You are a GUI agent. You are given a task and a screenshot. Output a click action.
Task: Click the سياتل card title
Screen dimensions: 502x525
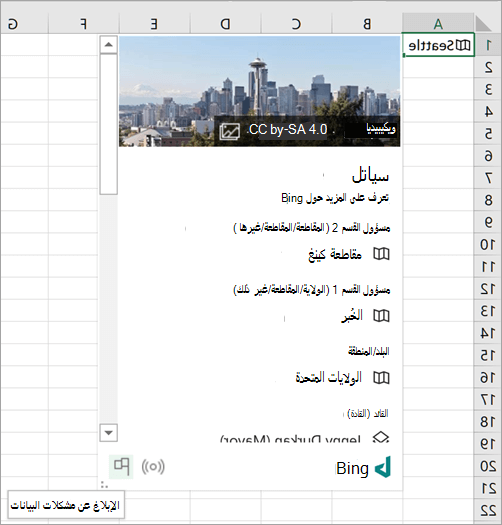[x=370, y=175]
